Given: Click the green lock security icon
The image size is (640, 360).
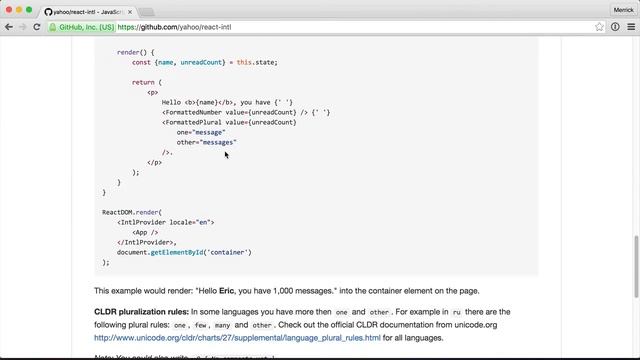Looking at the screenshot, I should tap(53, 27).
